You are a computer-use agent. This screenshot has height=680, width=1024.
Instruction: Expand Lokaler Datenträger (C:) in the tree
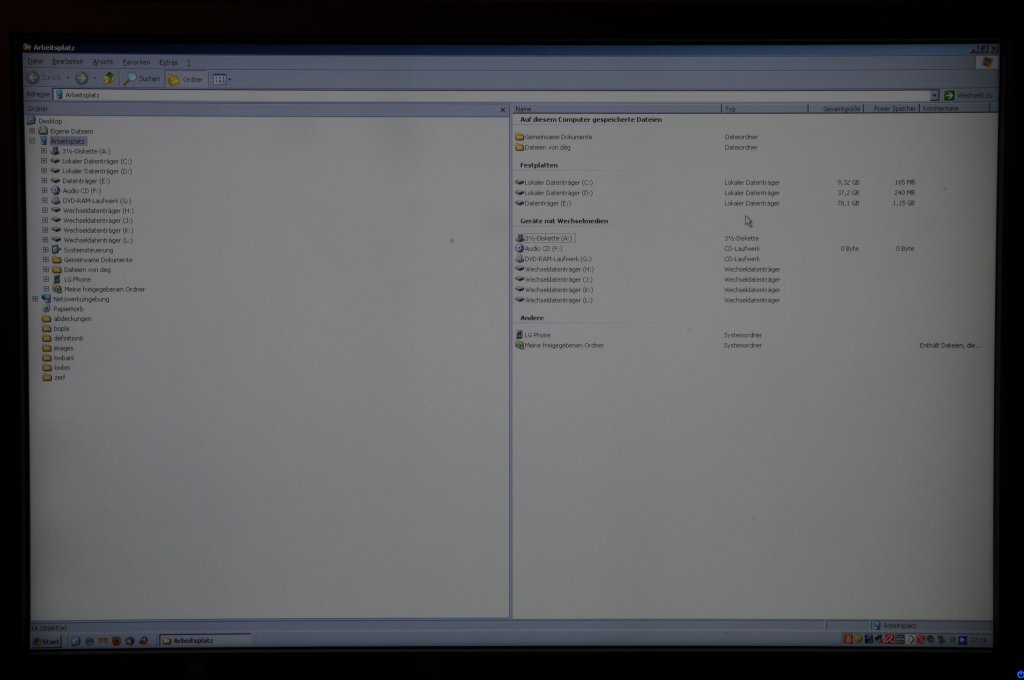pos(44,161)
